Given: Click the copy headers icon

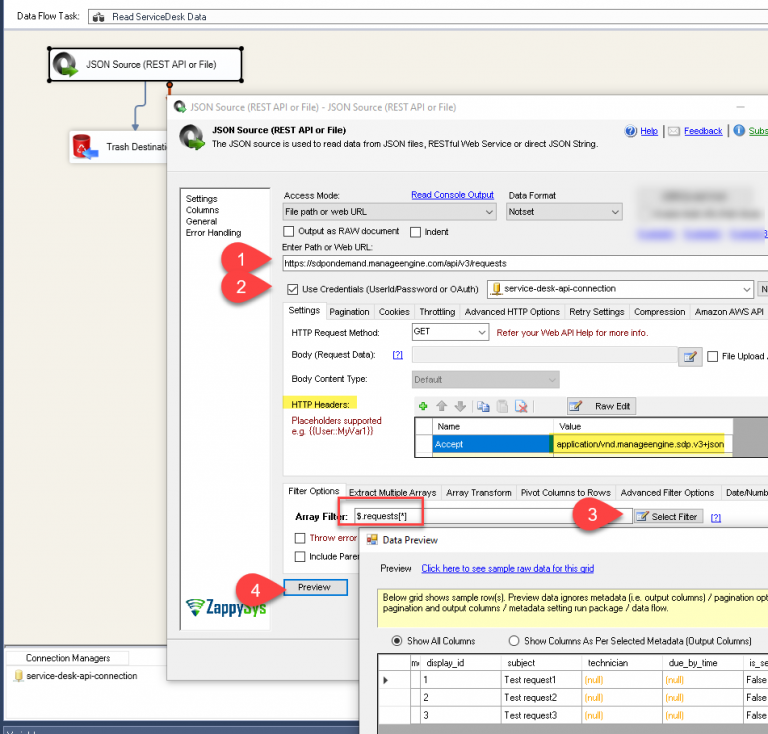Looking at the screenshot, I should (482, 407).
